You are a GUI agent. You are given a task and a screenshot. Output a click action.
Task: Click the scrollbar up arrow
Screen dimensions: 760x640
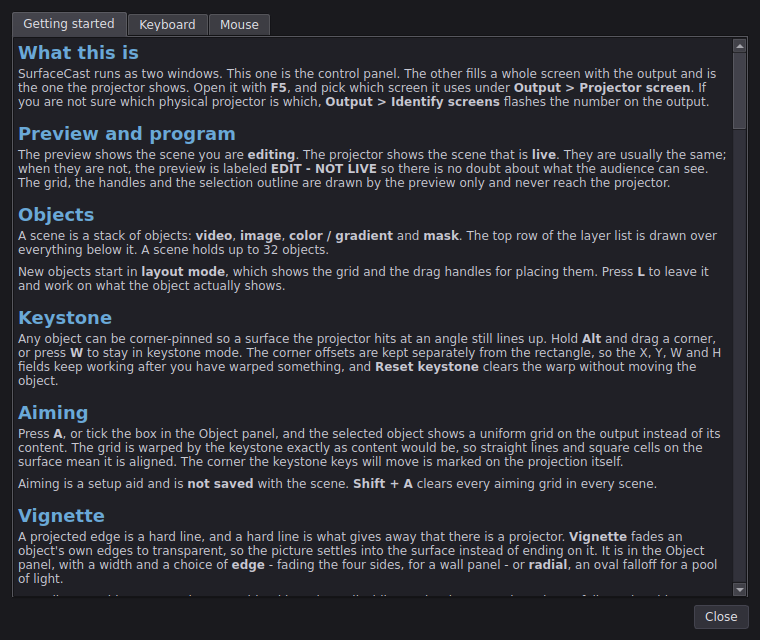coord(739,46)
